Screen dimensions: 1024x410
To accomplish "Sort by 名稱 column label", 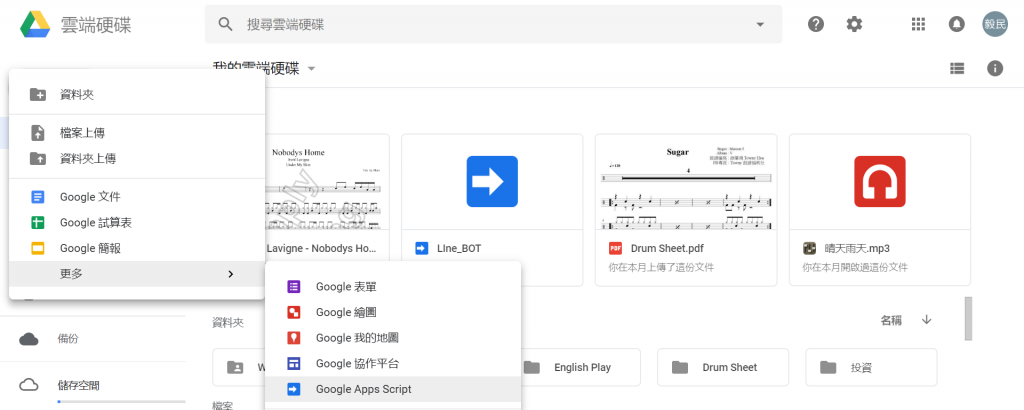I will [x=891, y=321].
